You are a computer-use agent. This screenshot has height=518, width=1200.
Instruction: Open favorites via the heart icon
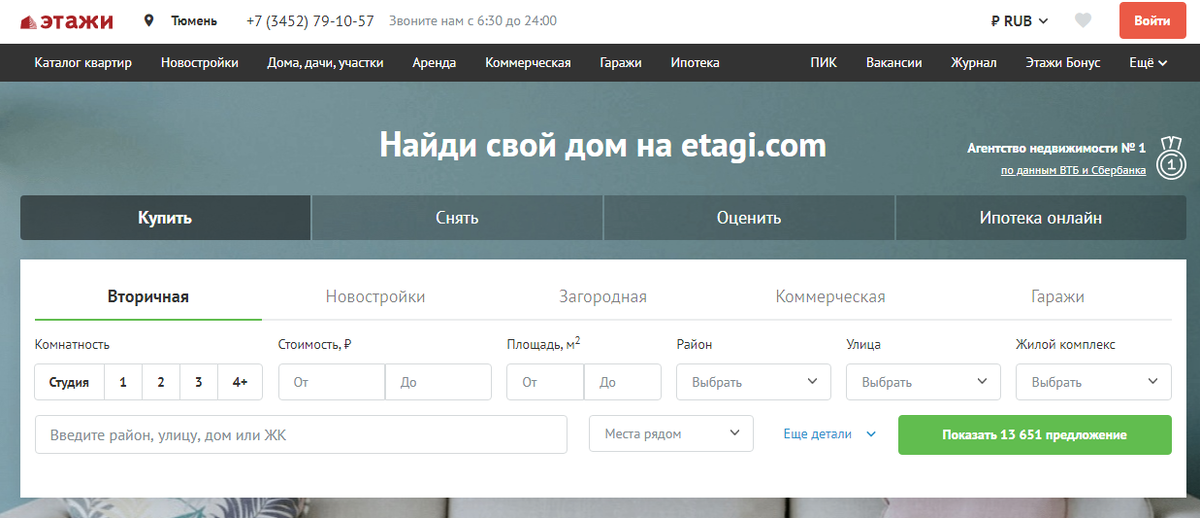[x=1083, y=20]
